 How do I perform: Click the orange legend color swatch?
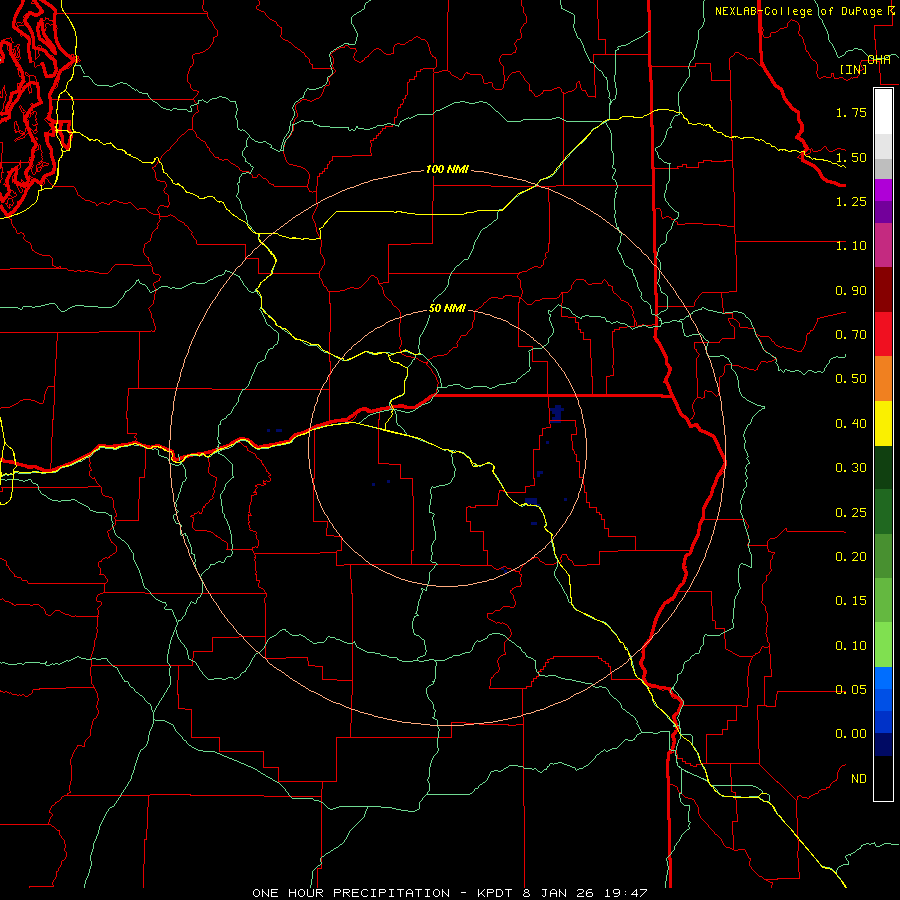coord(883,378)
